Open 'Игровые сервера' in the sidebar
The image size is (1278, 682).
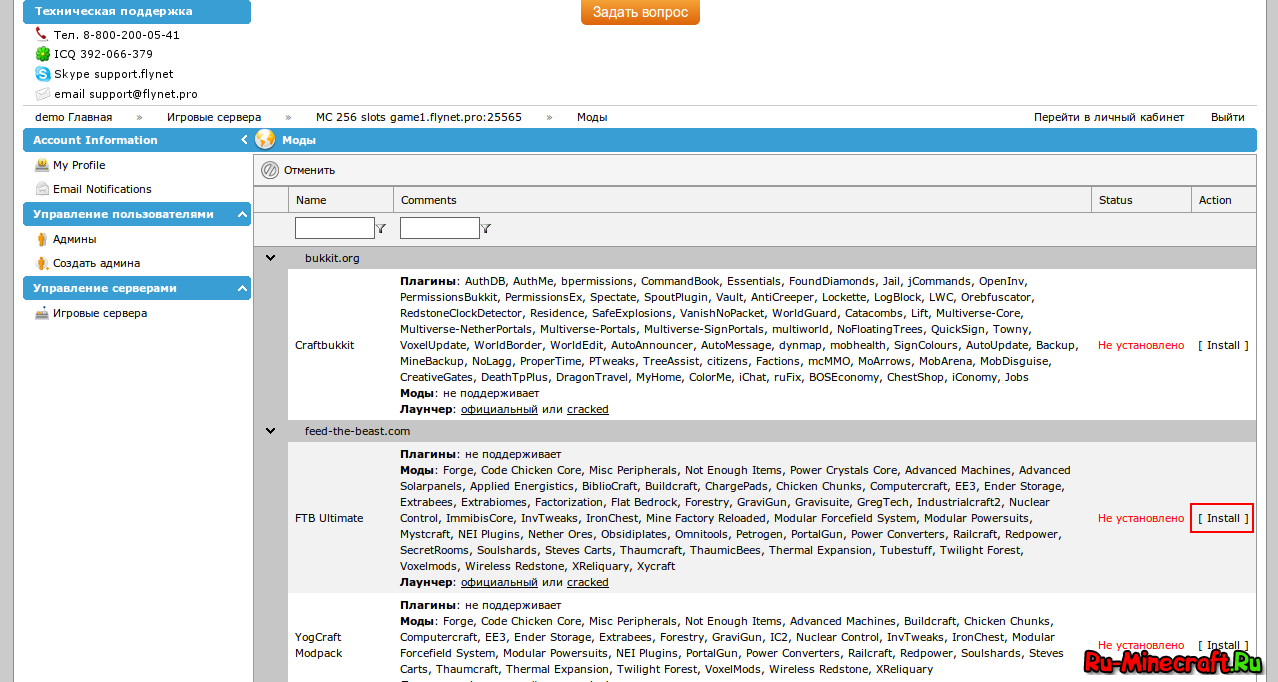100,313
